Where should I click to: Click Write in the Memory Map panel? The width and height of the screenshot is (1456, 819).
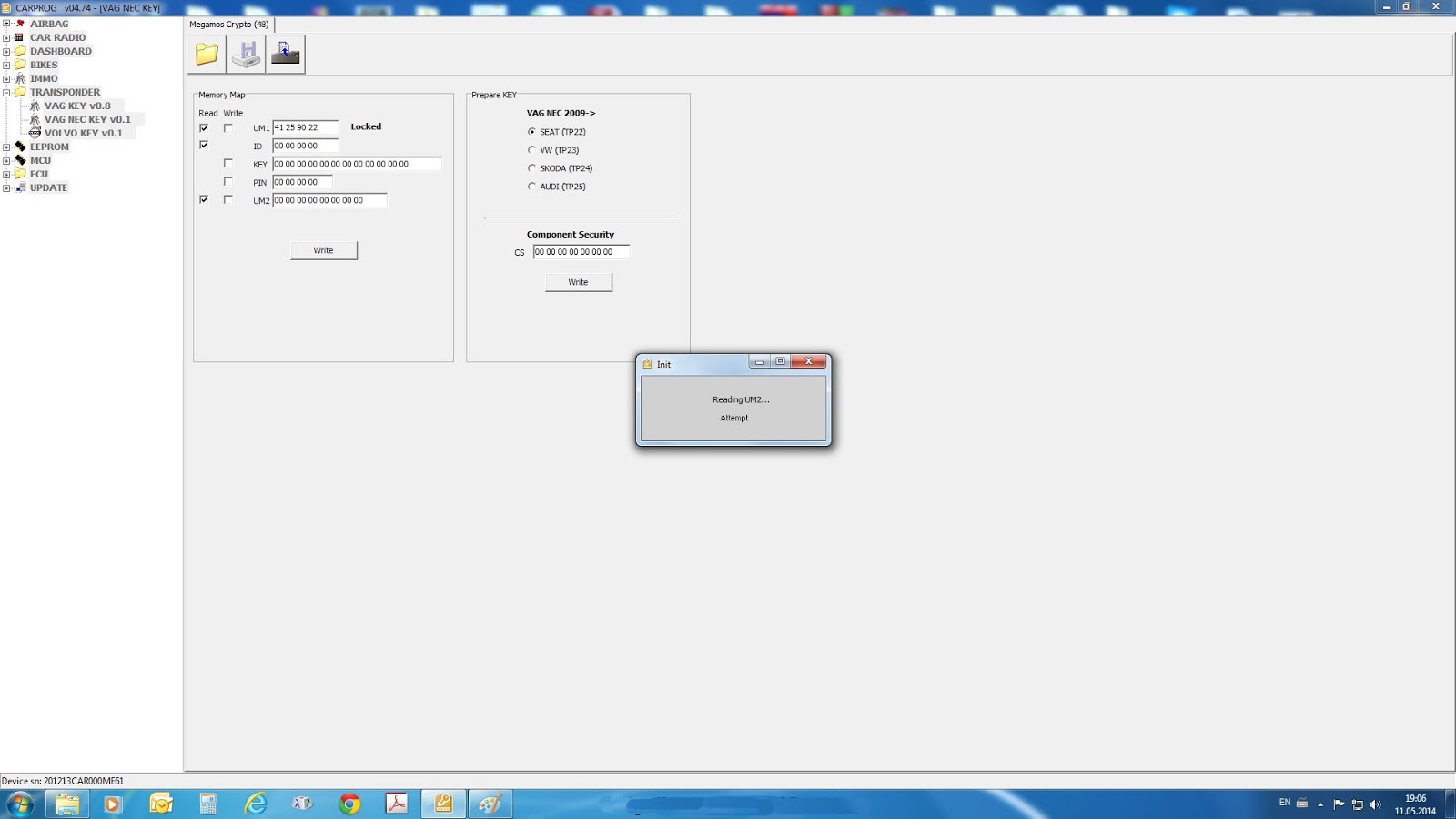(323, 249)
